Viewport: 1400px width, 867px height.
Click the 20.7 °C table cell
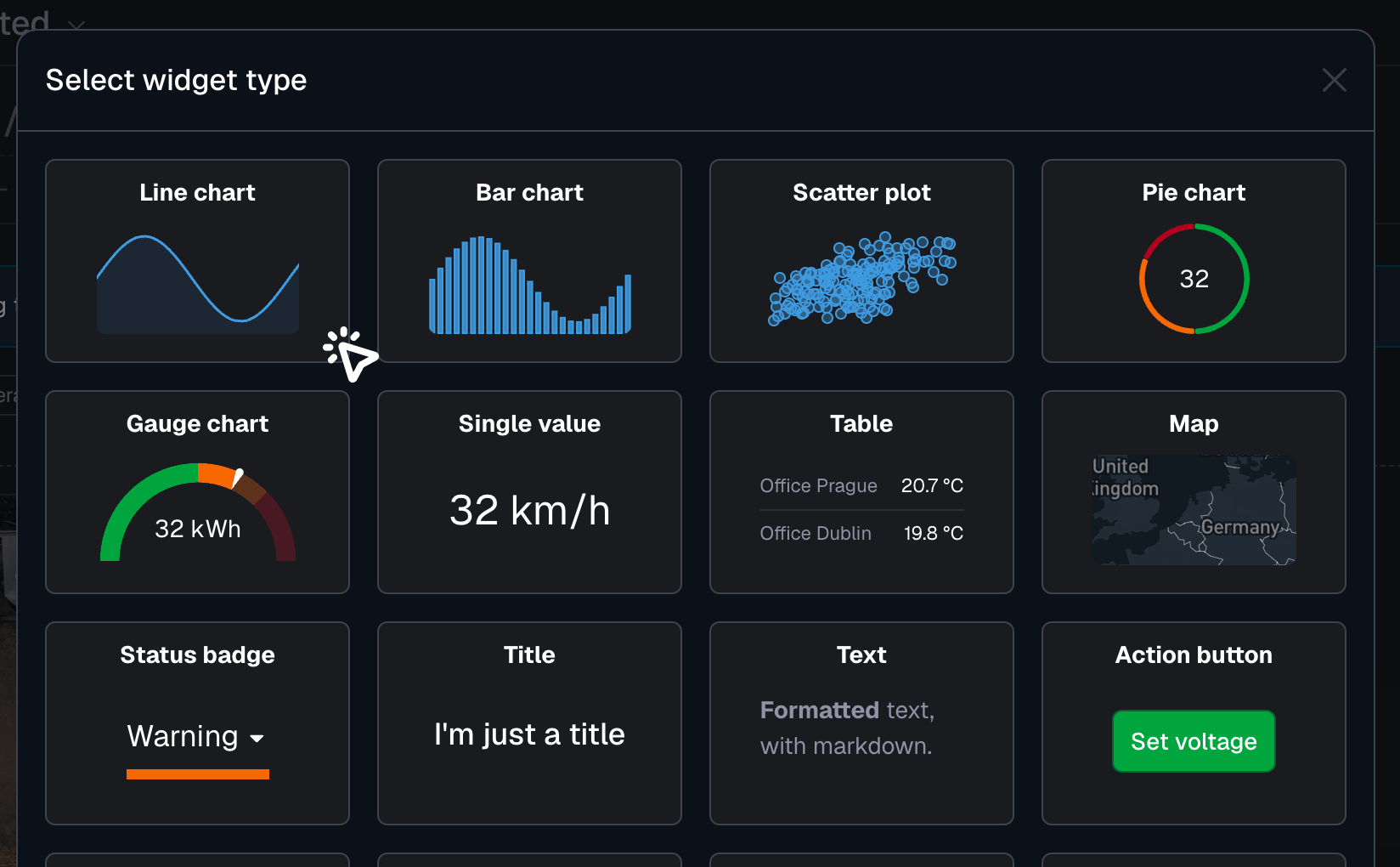[932, 485]
